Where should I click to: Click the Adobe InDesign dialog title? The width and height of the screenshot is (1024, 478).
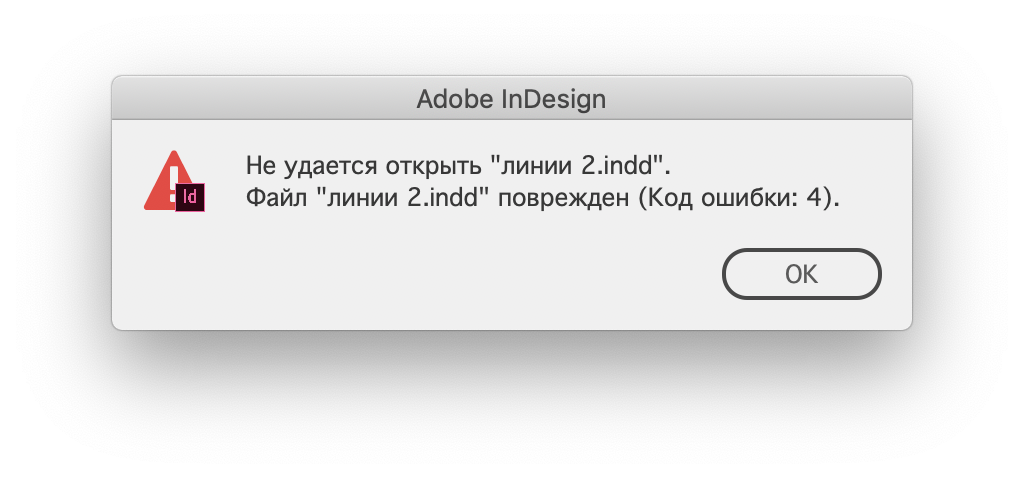[x=511, y=99]
